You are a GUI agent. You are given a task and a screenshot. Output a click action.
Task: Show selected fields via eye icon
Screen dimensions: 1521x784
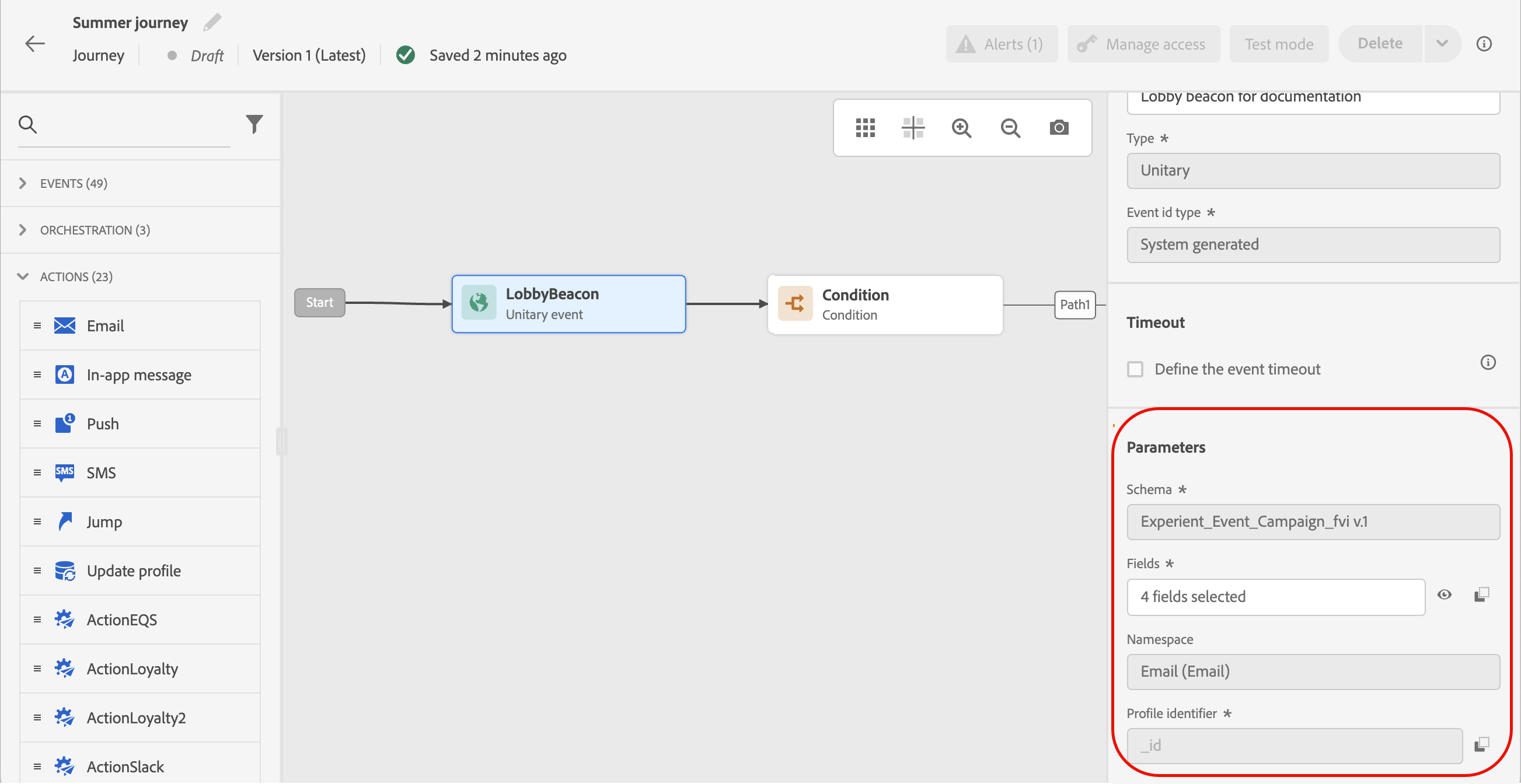pyautogui.click(x=1444, y=594)
